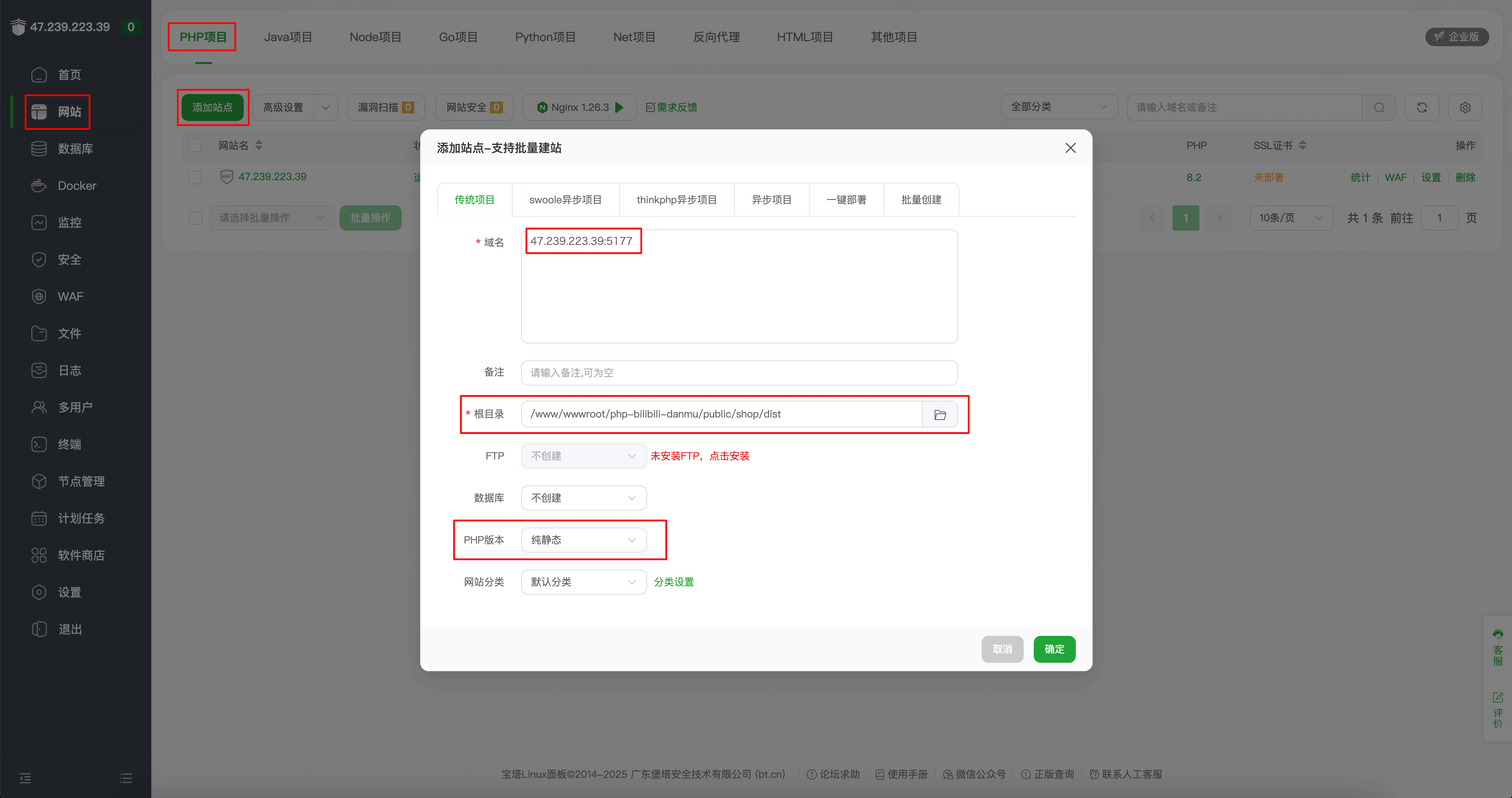Expand the FTP 不创建 dropdown
The image size is (1512, 798).
(583, 456)
